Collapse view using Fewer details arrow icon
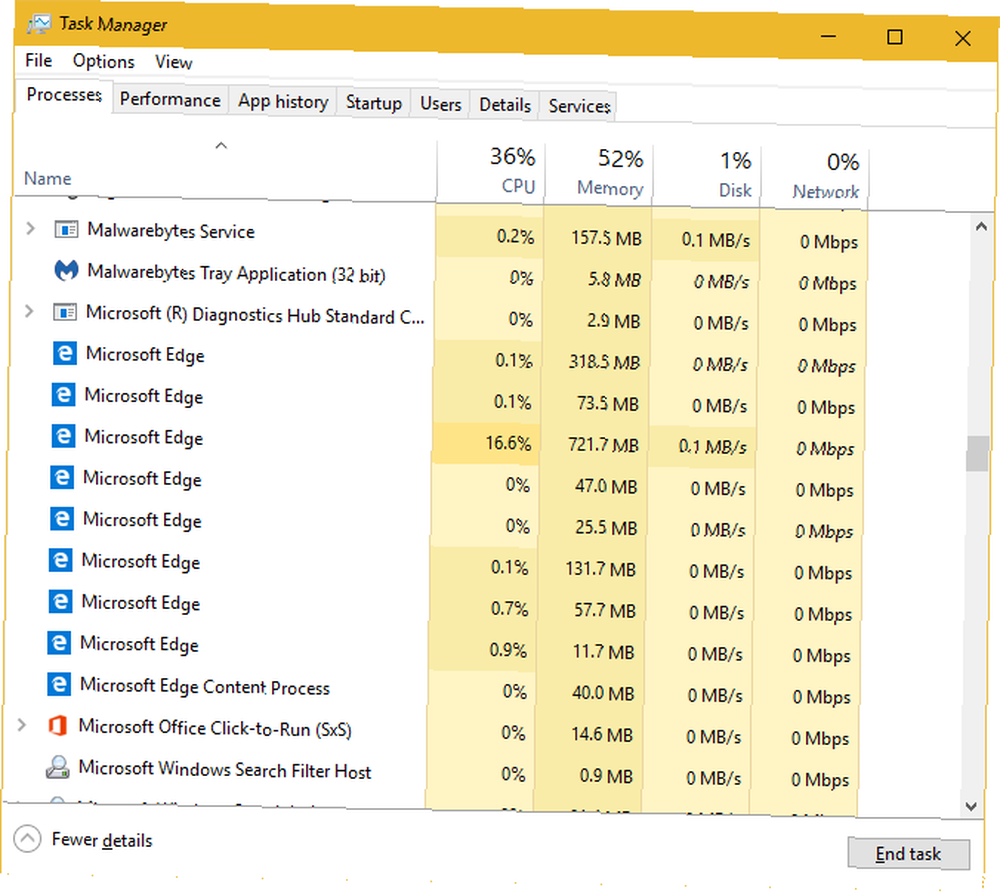 (x=27, y=839)
